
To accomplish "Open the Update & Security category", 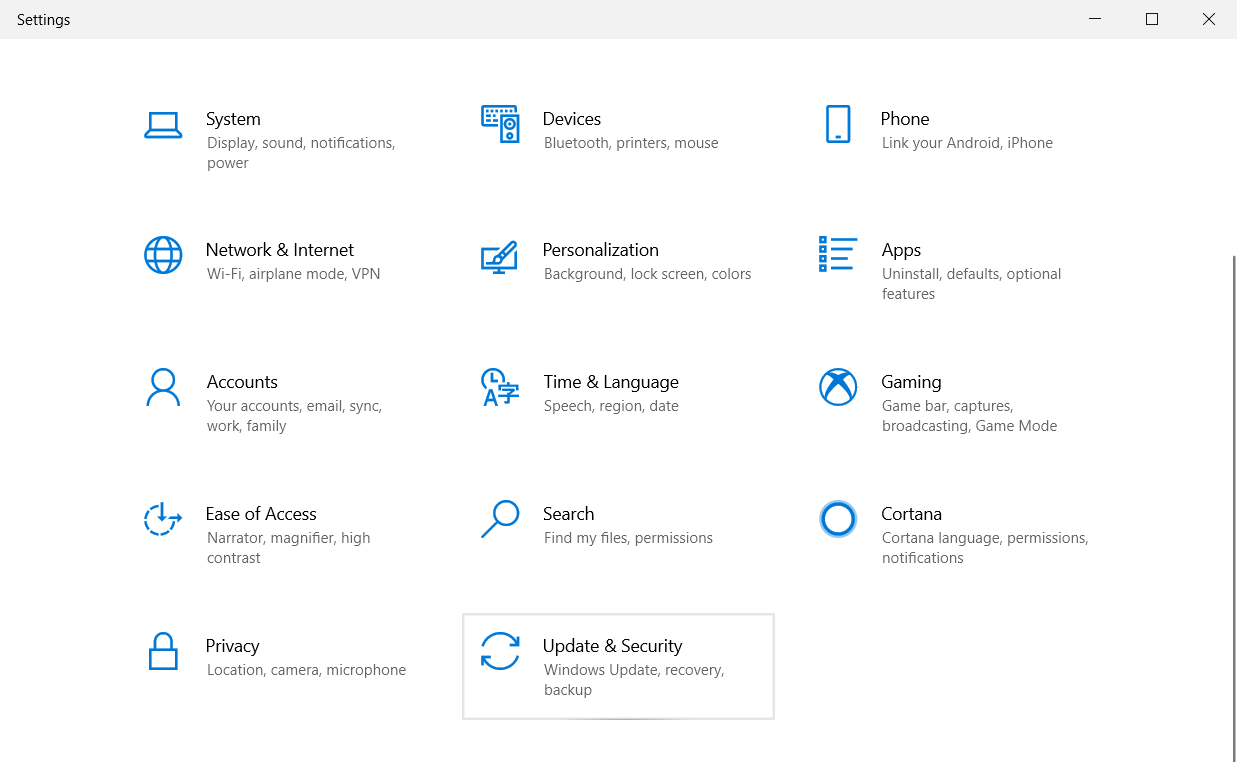I will pos(618,665).
